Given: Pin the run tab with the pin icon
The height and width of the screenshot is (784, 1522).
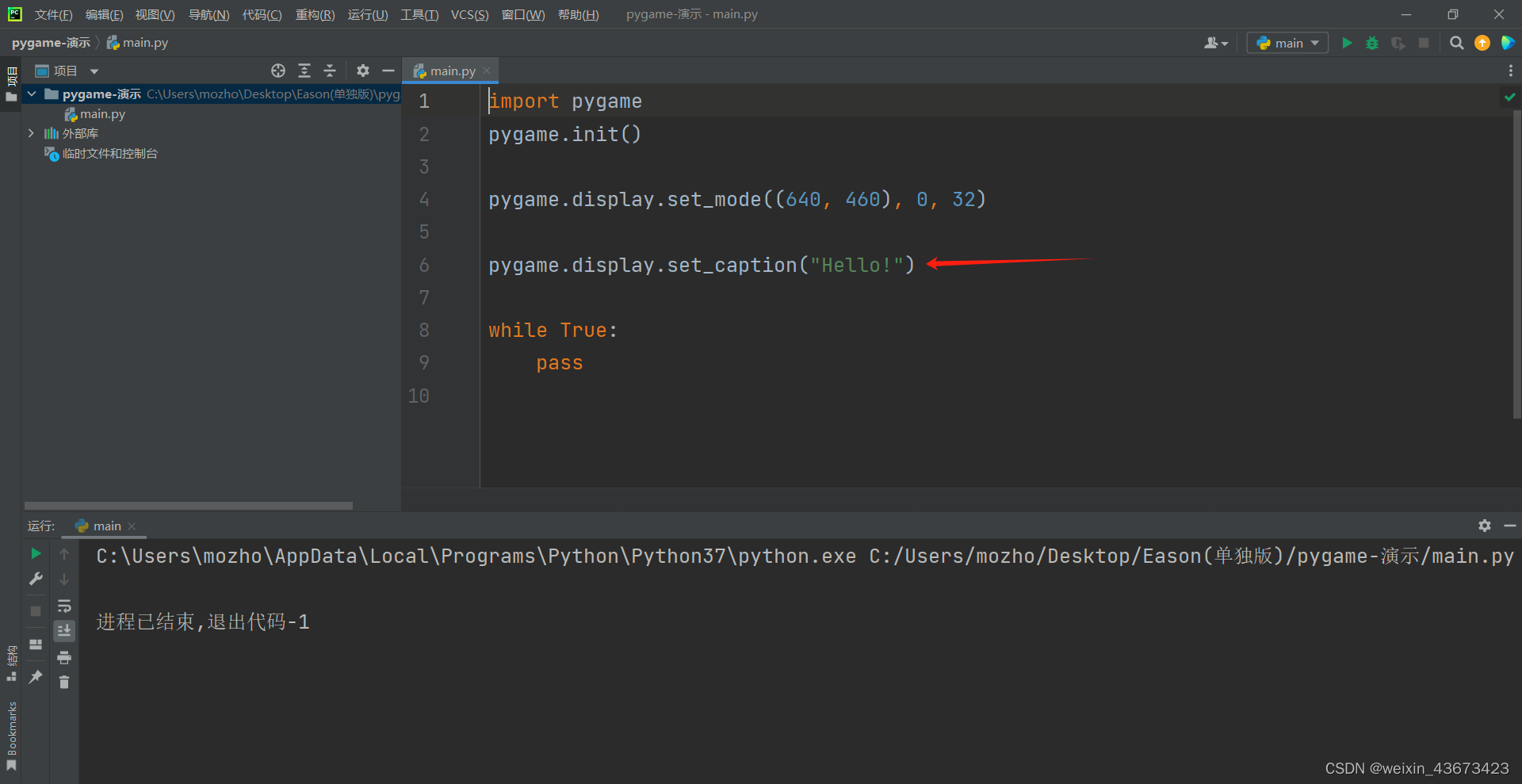Looking at the screenshot, I should (35, 676).
